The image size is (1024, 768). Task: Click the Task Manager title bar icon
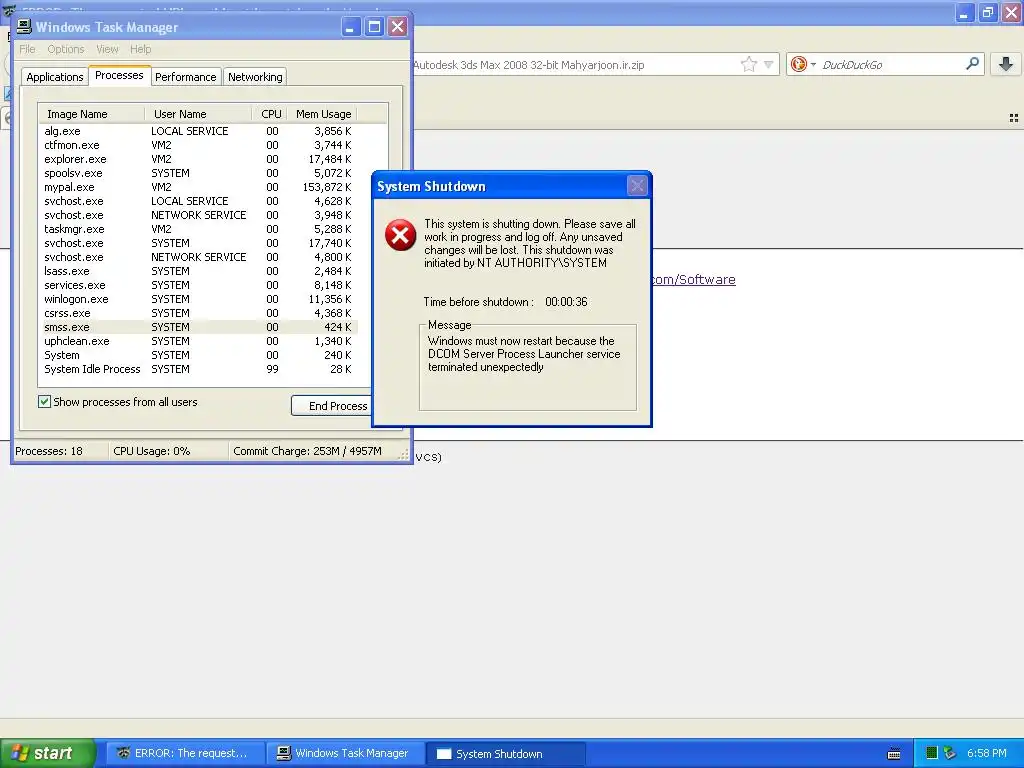click(x=24, y=27)
